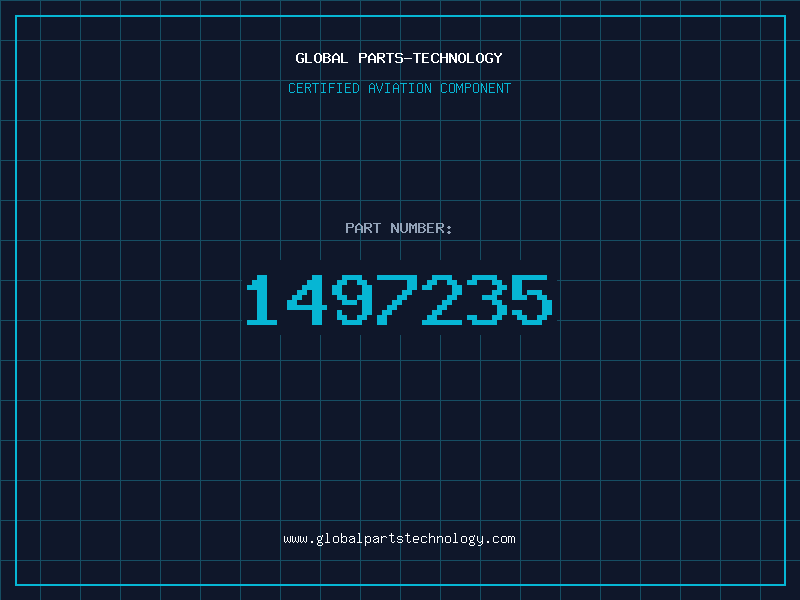Select the part number 1497235
The height and width of the screenshot is (600, 800).
(399, 299)
